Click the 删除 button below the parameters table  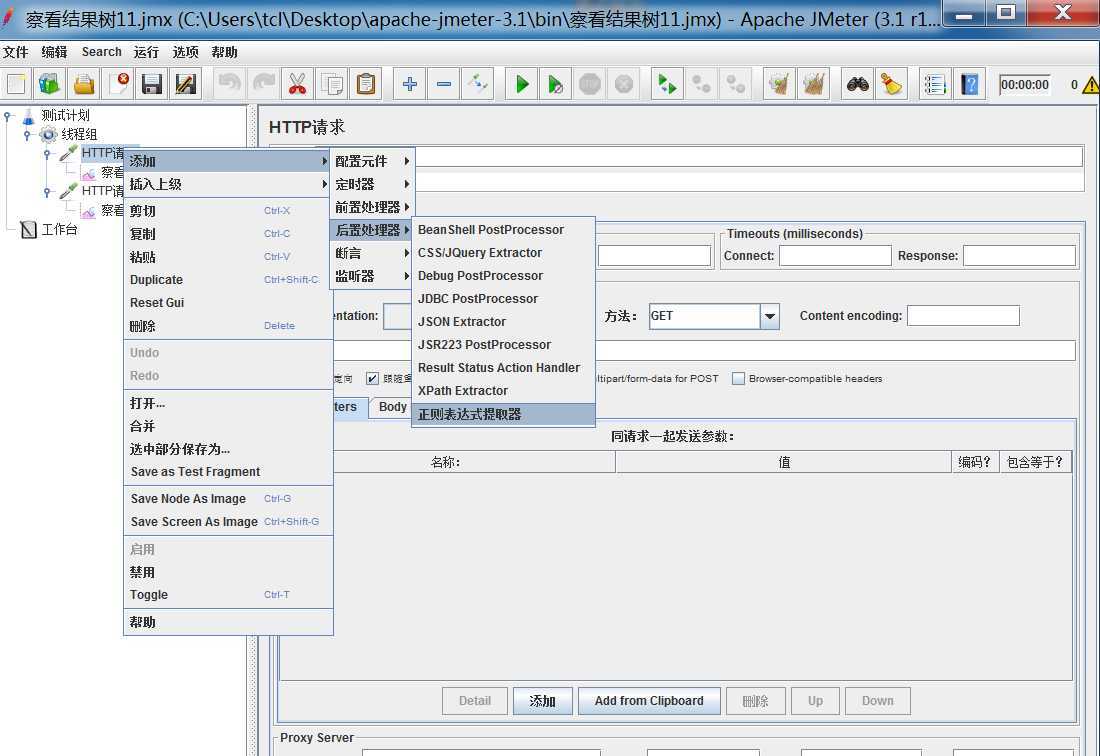click(756, 701)
